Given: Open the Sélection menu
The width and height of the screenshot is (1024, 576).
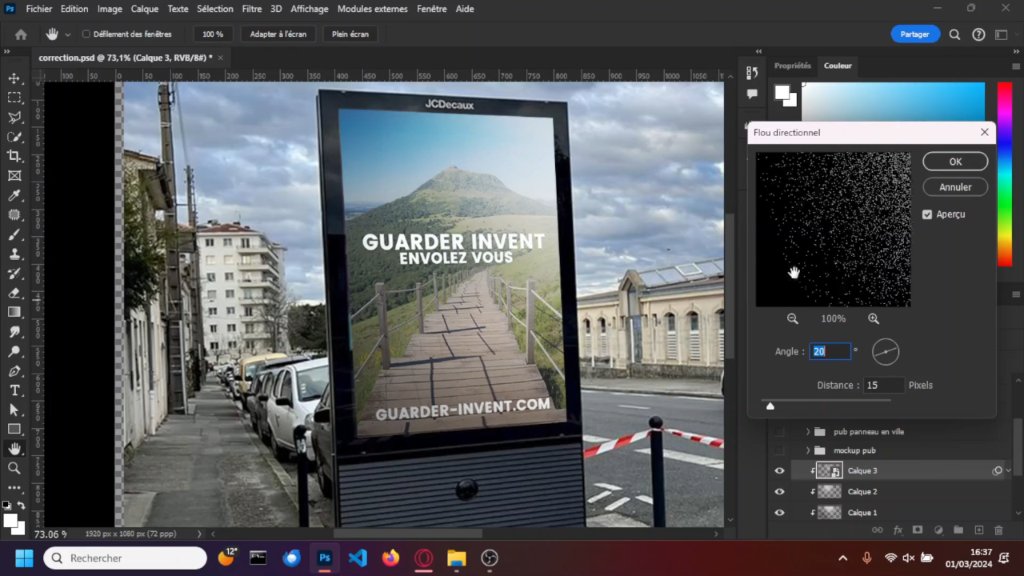Looking at the screenshot, I should coord(215,9).
